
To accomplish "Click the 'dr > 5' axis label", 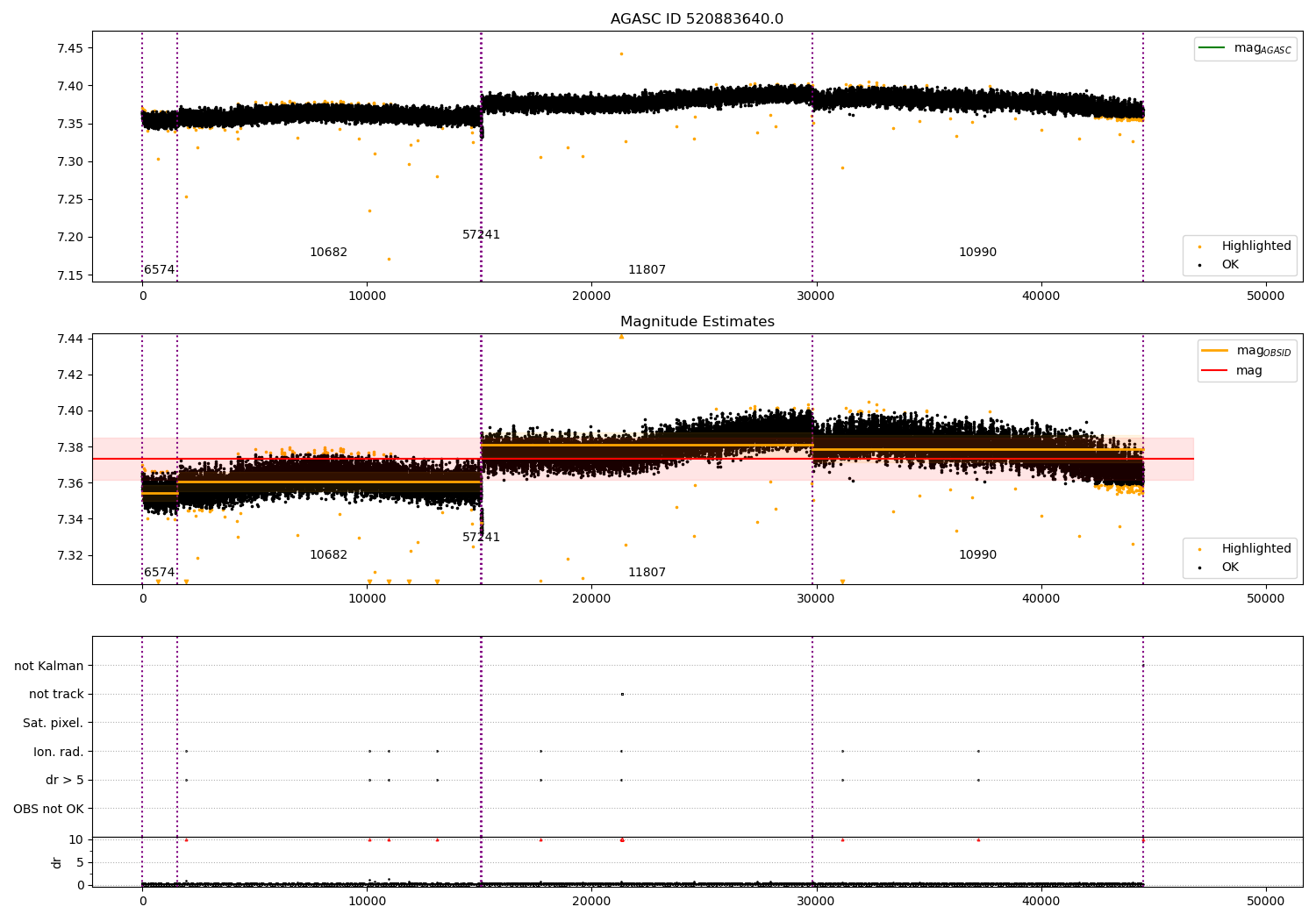I will 65,780.
